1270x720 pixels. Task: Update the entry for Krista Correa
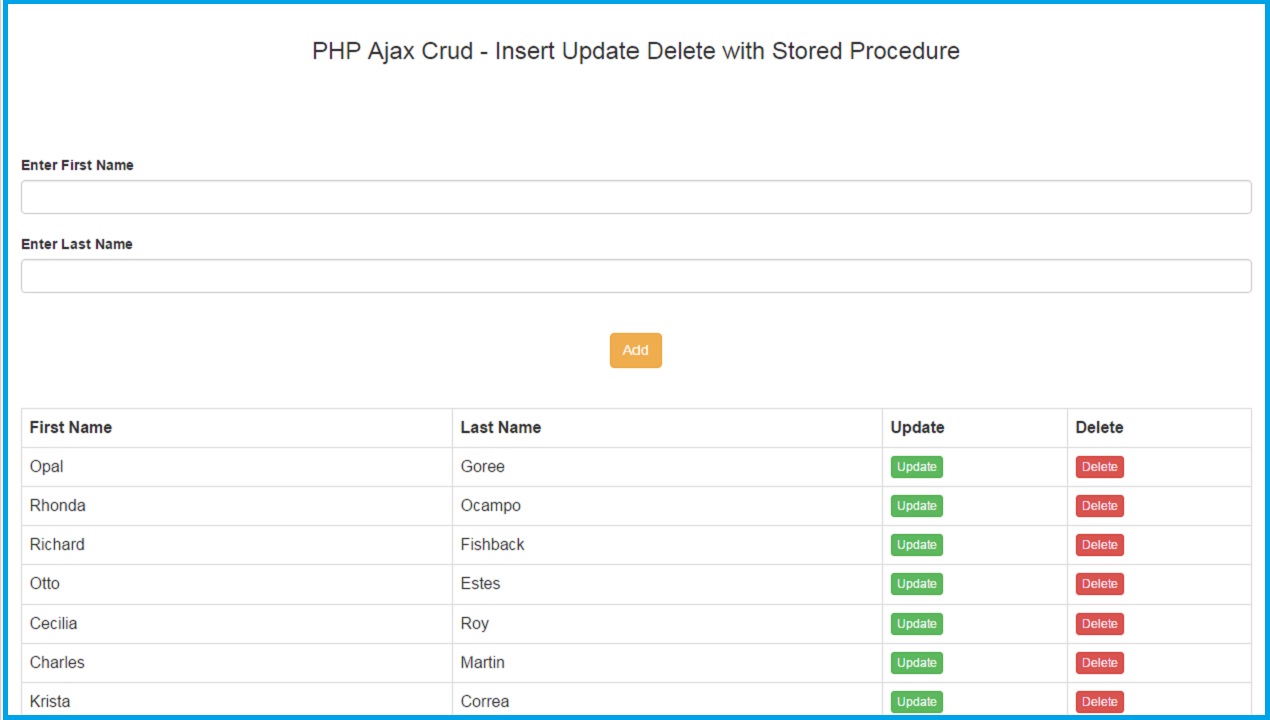(916, 701)
